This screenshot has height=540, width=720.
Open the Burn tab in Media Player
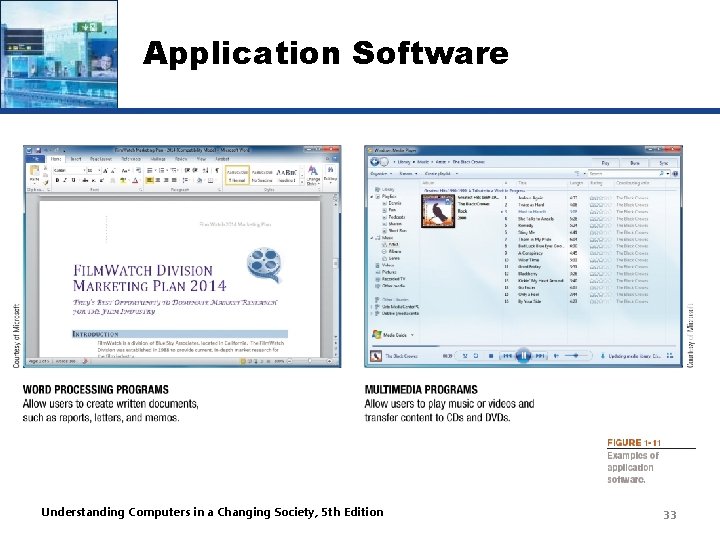click(x=635, y=163)
